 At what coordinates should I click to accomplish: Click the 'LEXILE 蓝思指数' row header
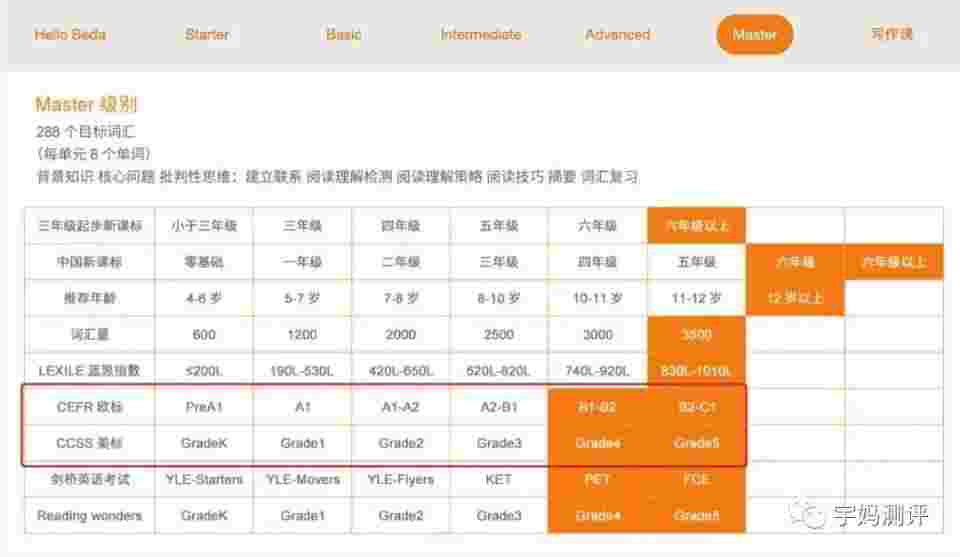(89, 370)
